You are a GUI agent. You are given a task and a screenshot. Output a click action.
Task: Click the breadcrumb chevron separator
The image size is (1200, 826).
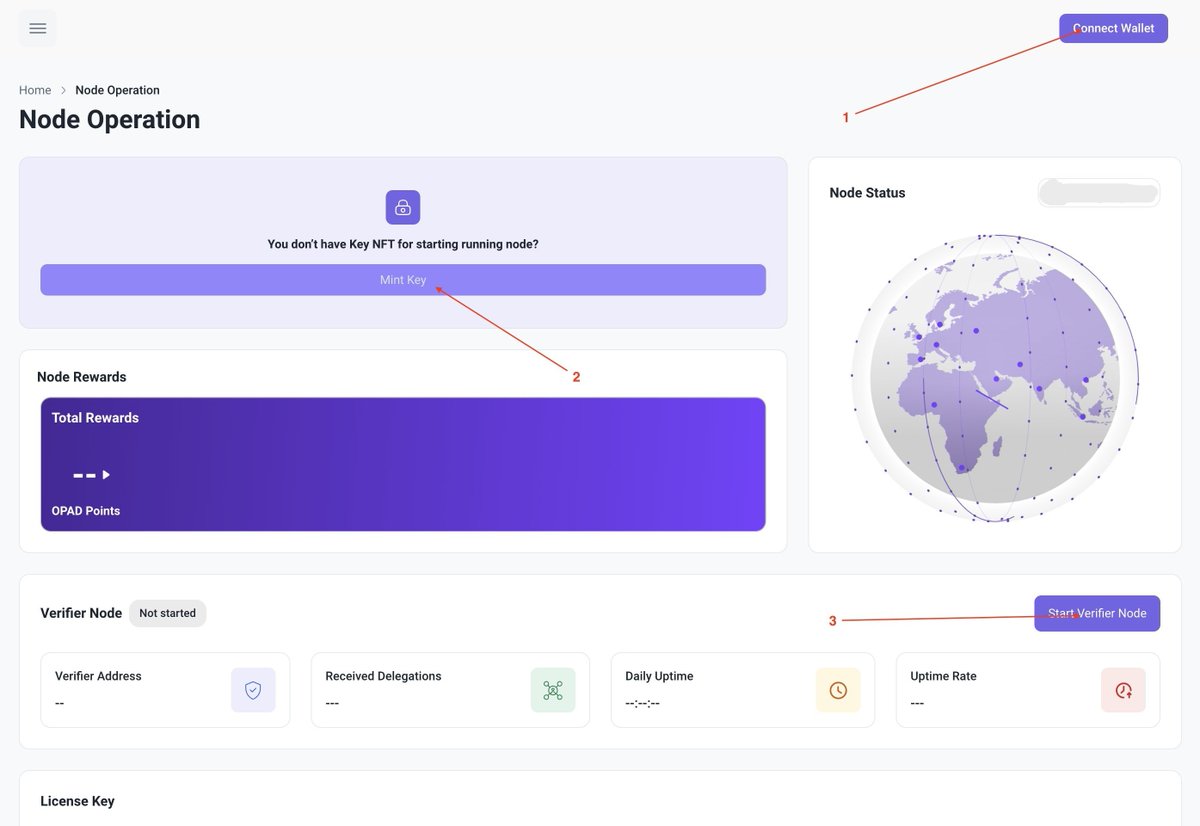pyautogui.click(x=63, y=90)
